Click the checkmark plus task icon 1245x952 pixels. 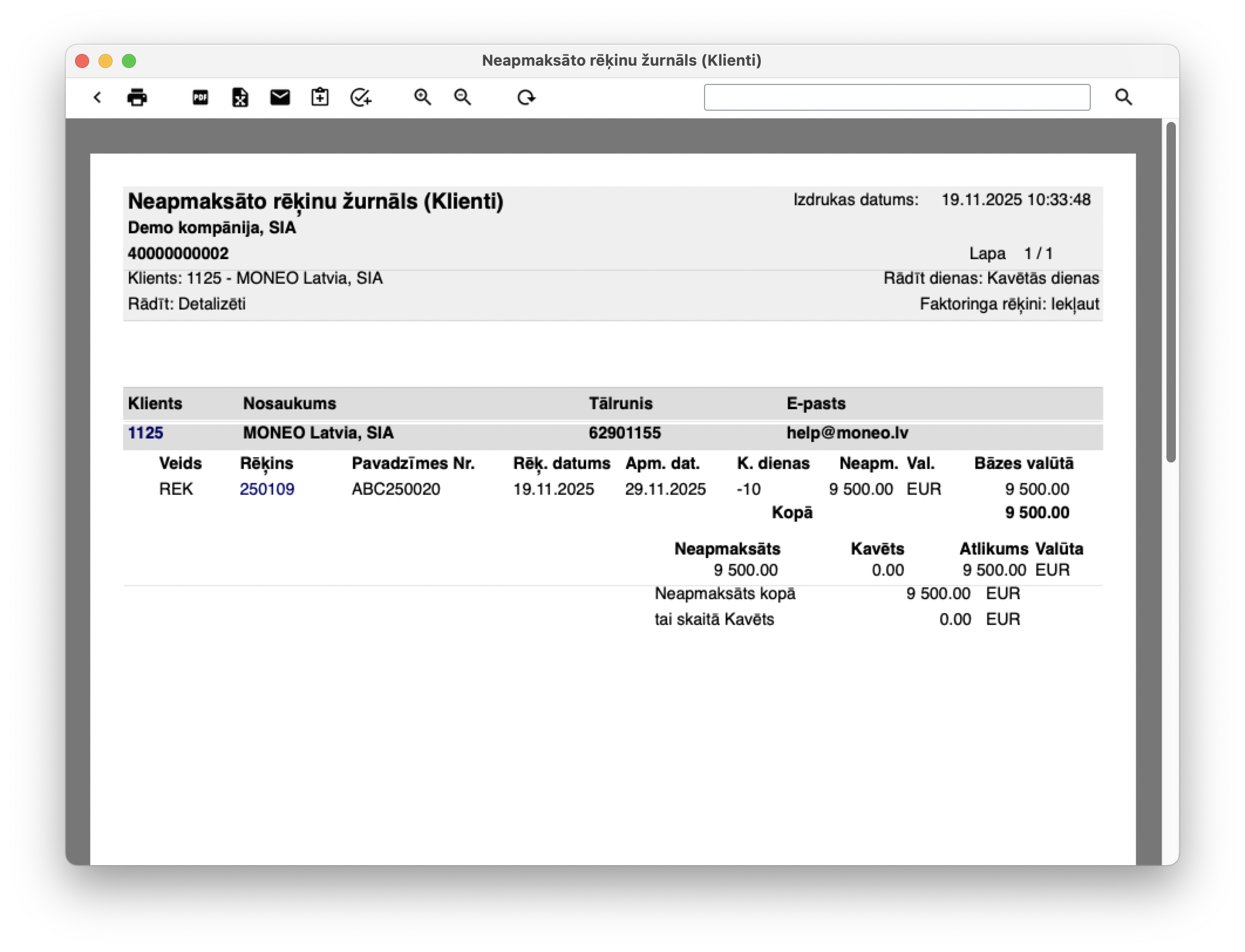(x=360, y=97)
